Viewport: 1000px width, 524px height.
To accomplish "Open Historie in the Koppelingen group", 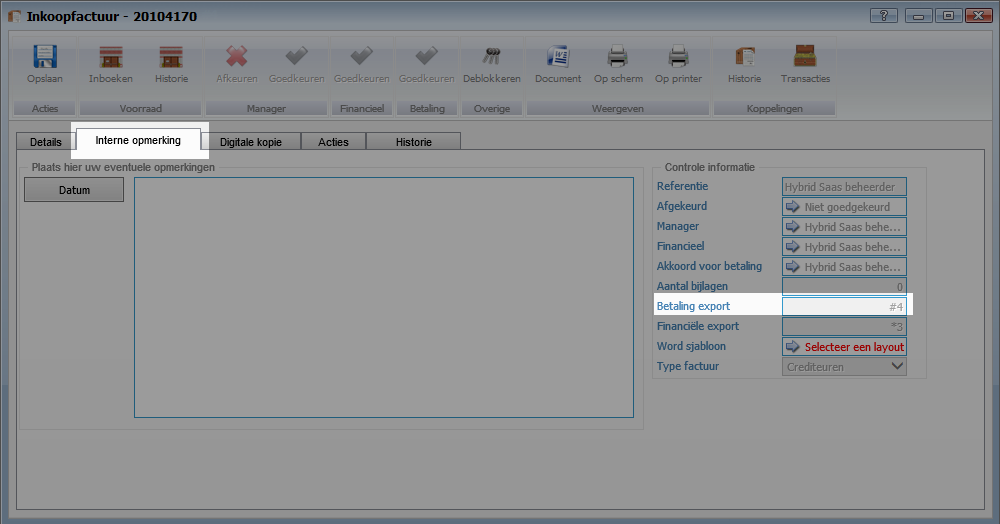I will (744, 58).
